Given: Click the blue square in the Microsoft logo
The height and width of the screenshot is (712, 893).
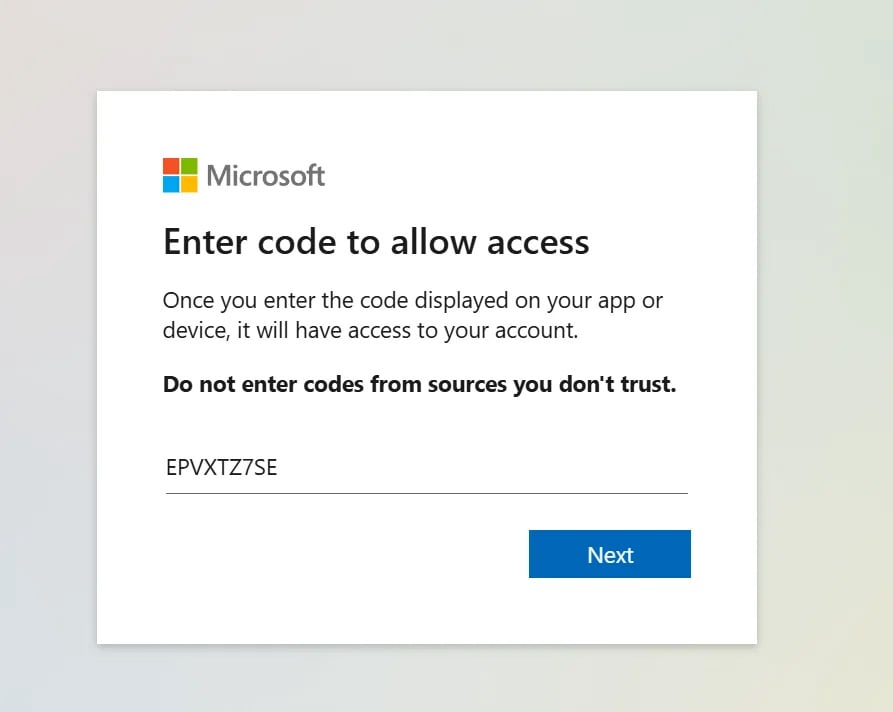Looking at the screenshot, I should pyautogui.click(x=169, y=182).
